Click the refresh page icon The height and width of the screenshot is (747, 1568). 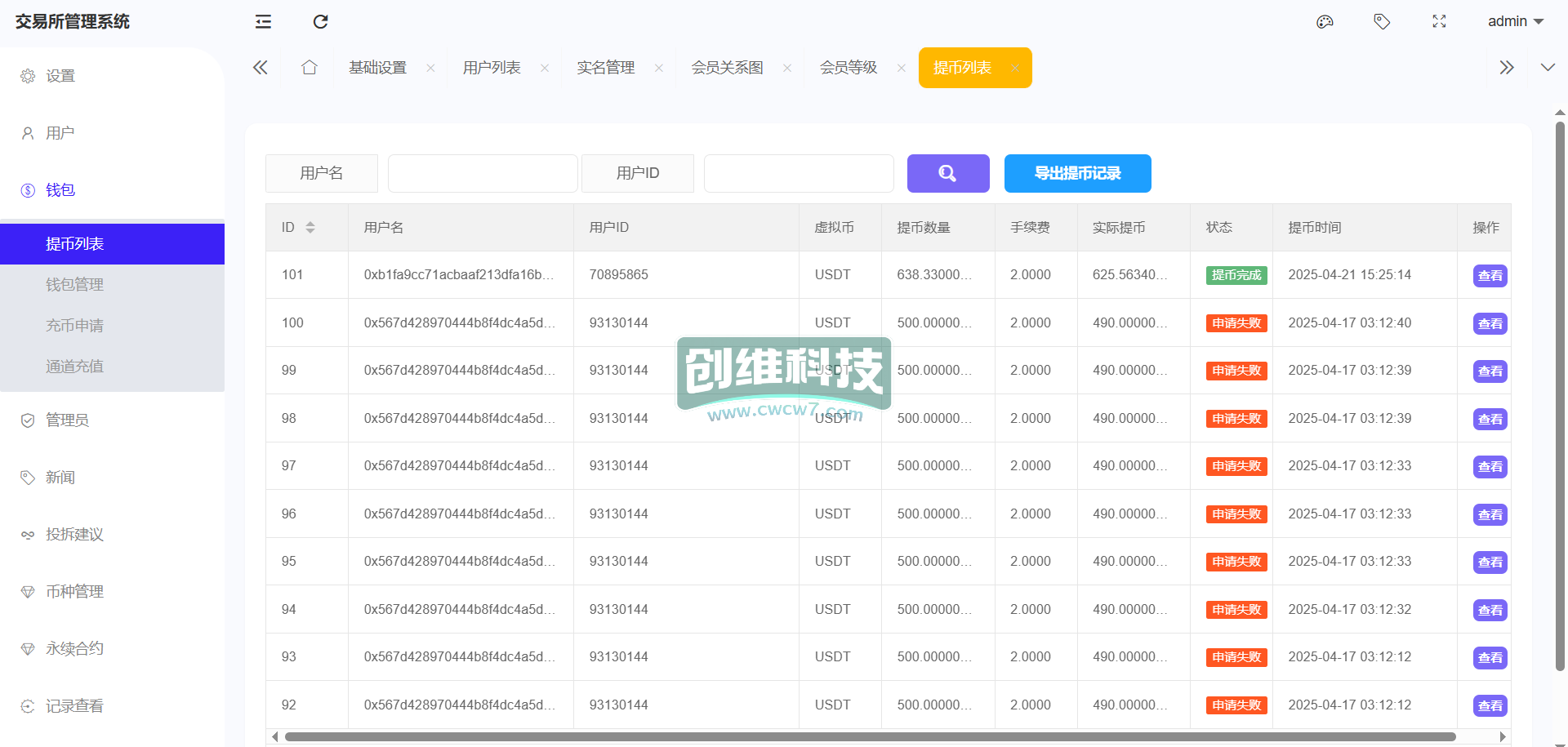pos(320,22)
